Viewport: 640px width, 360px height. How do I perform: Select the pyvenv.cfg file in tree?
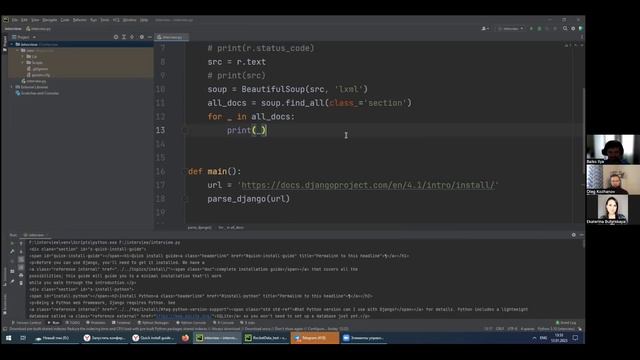(x=39, y=75)
